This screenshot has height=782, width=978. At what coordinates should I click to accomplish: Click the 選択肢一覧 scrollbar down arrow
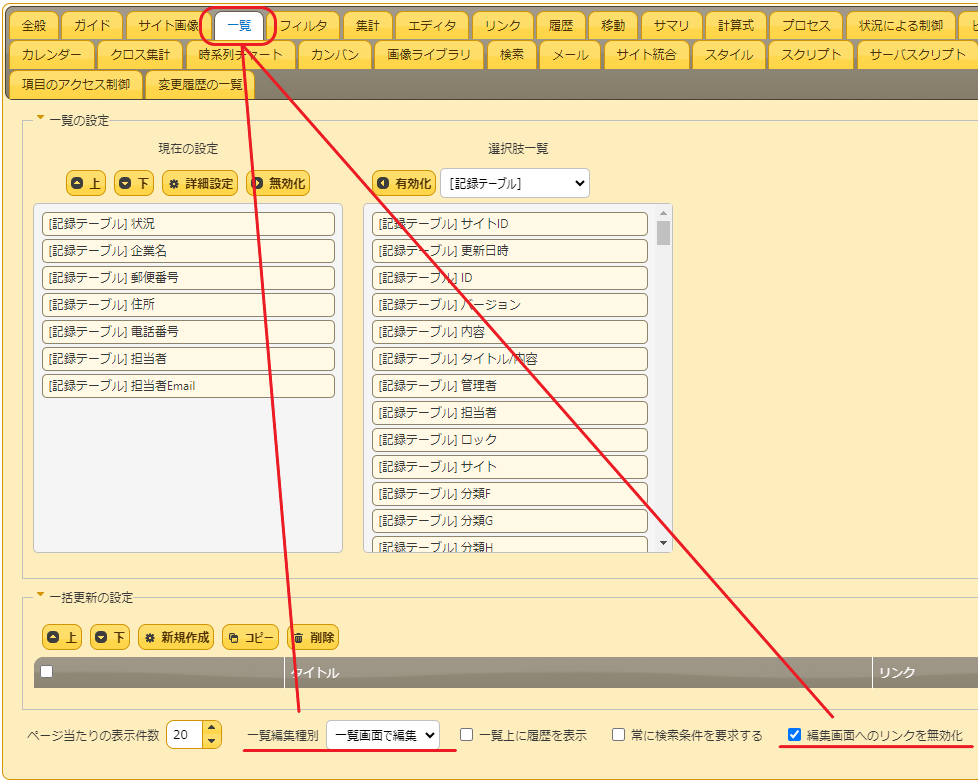[664, 544]
